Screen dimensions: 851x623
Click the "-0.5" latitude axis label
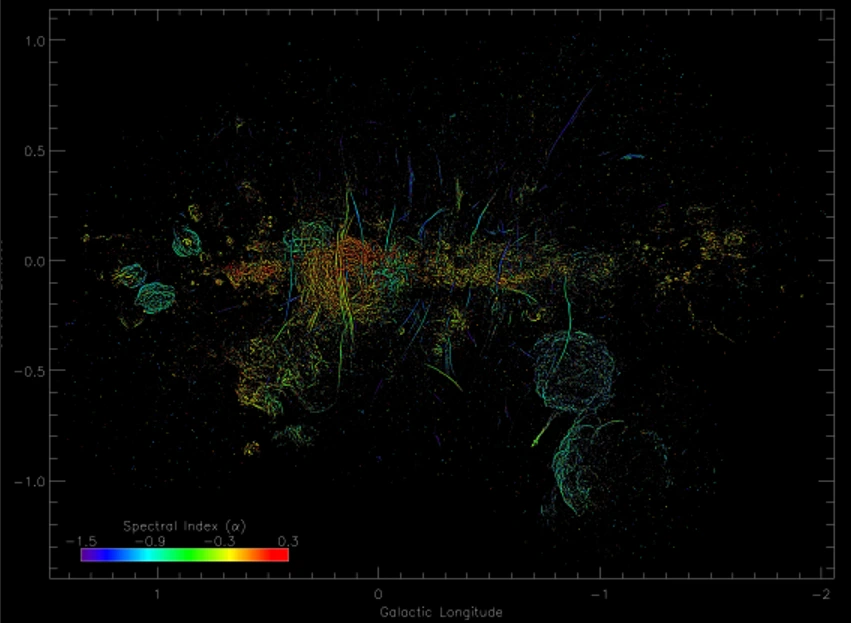(29, 371)
